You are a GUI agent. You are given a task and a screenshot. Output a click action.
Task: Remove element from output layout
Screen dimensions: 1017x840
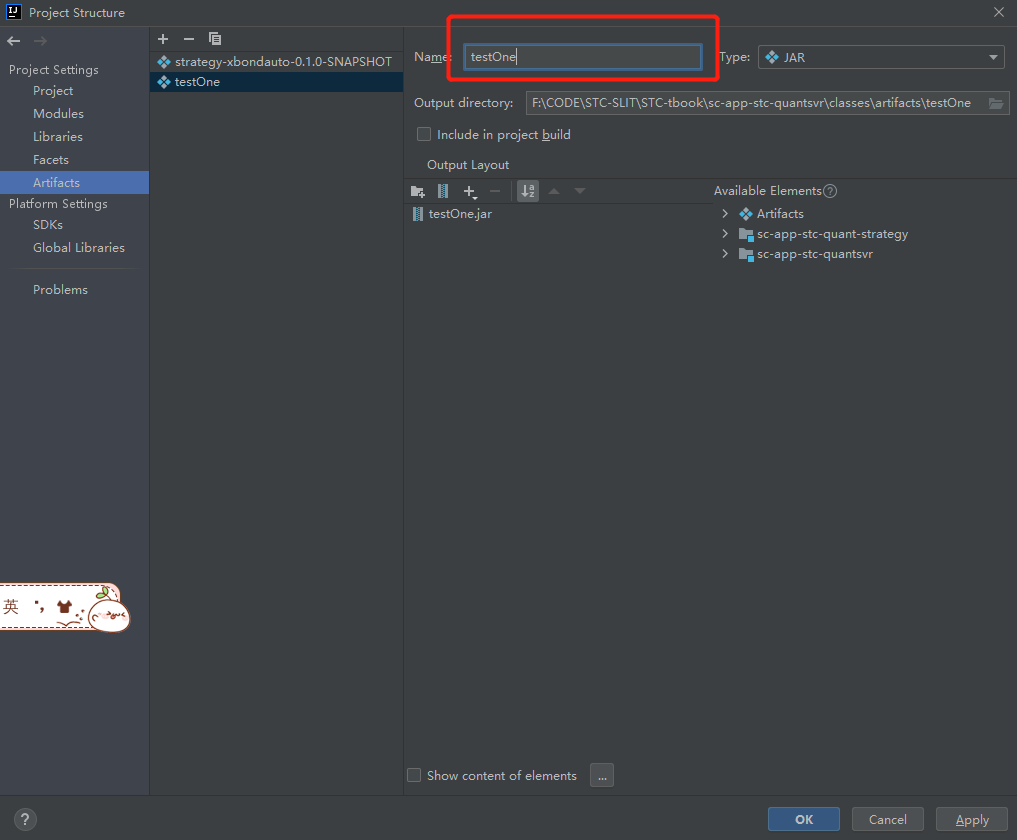coord(495,191)
